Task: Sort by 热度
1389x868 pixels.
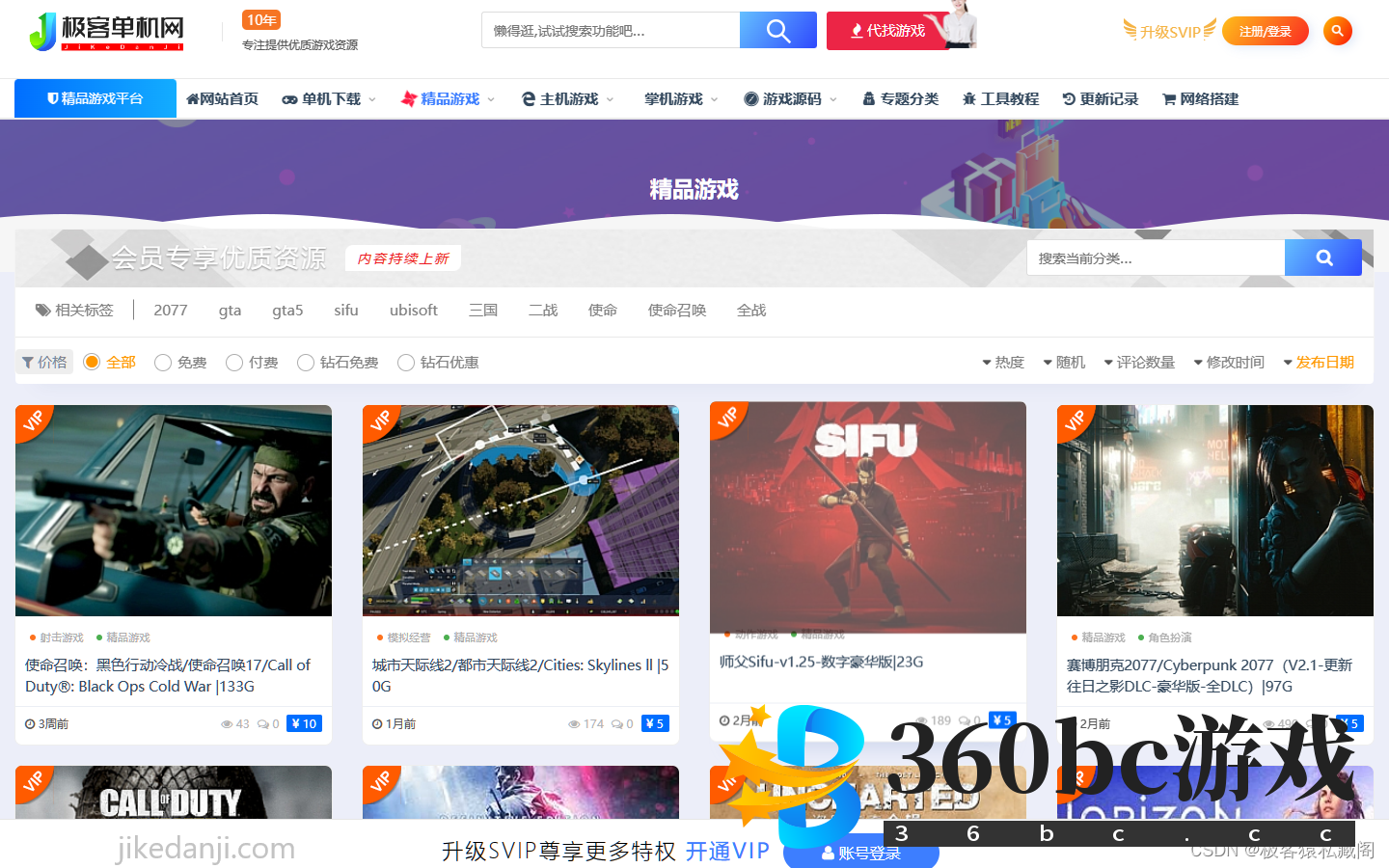Action: point(1003,363)
